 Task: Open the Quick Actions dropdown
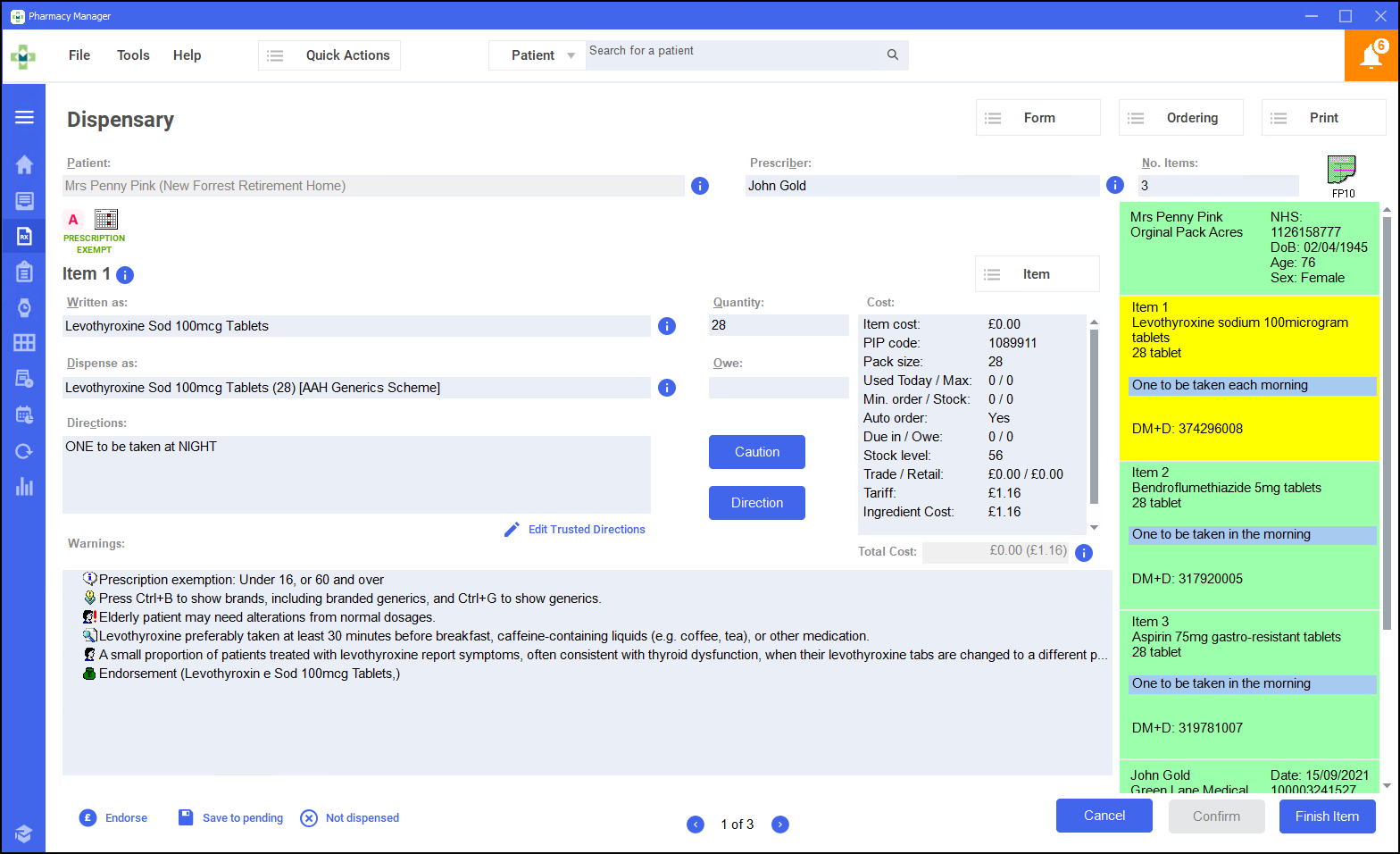click(329, 55)
